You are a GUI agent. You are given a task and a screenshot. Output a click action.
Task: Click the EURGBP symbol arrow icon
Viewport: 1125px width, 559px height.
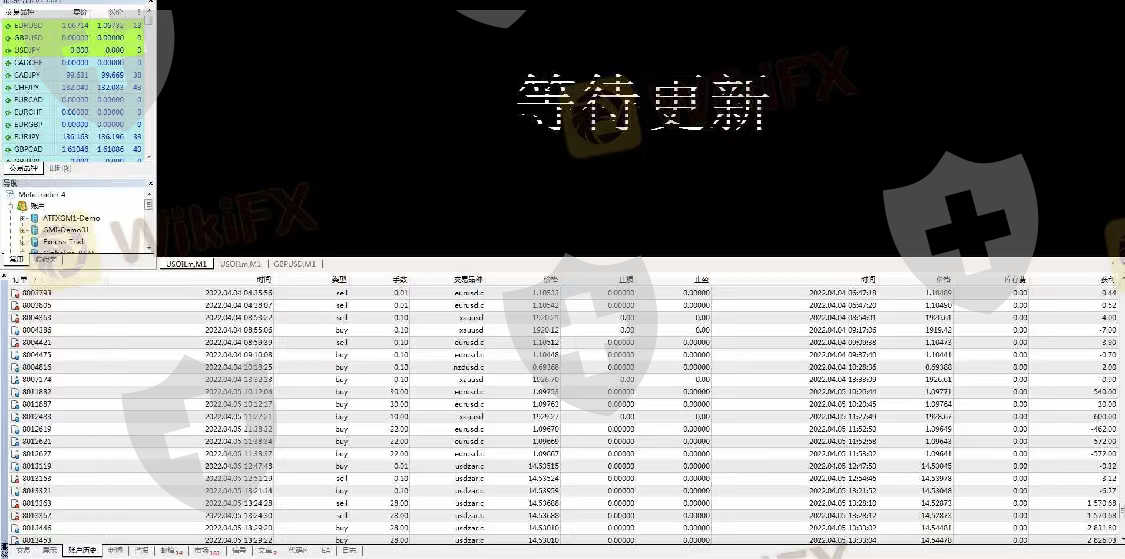point(7,123)
